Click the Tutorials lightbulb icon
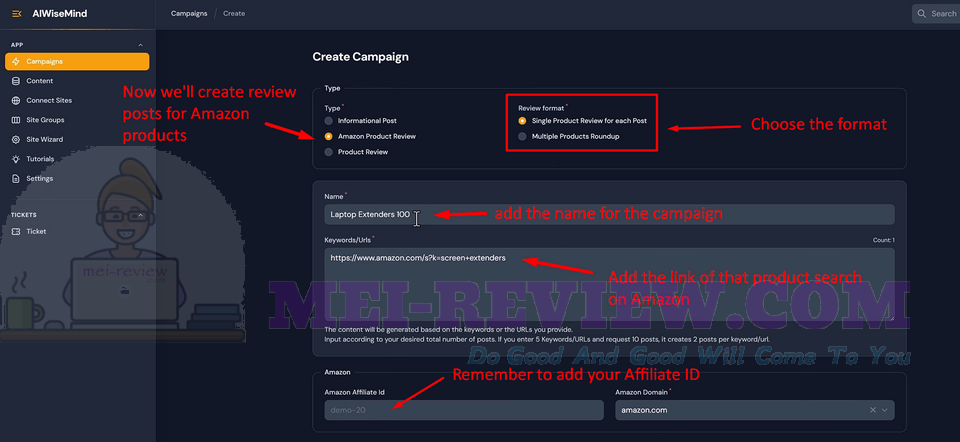 coord(15,159)
